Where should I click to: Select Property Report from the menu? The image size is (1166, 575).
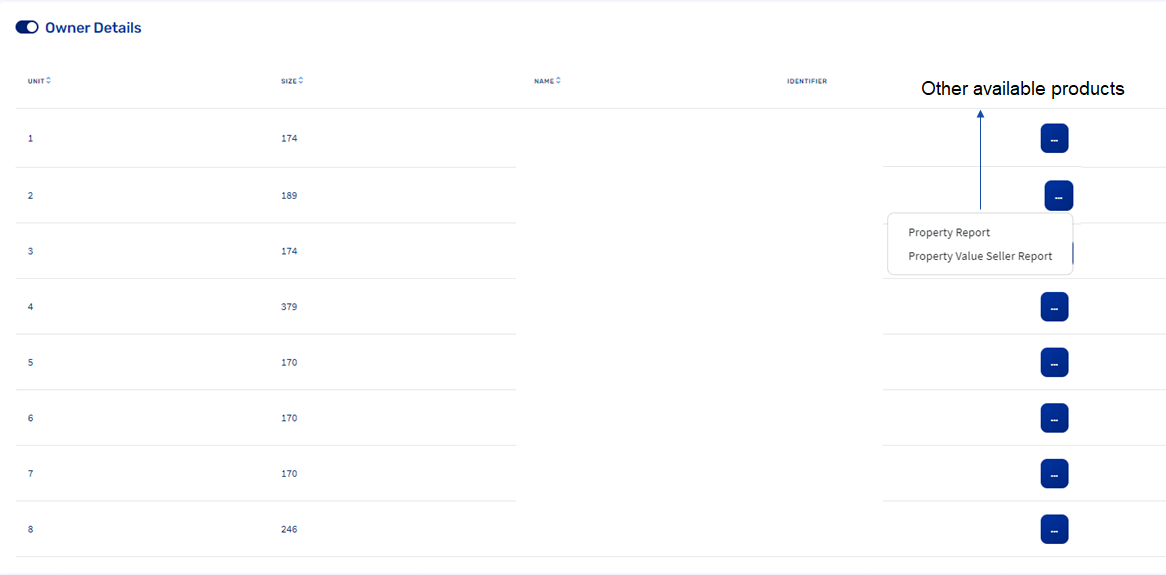(x=949, y=233)
